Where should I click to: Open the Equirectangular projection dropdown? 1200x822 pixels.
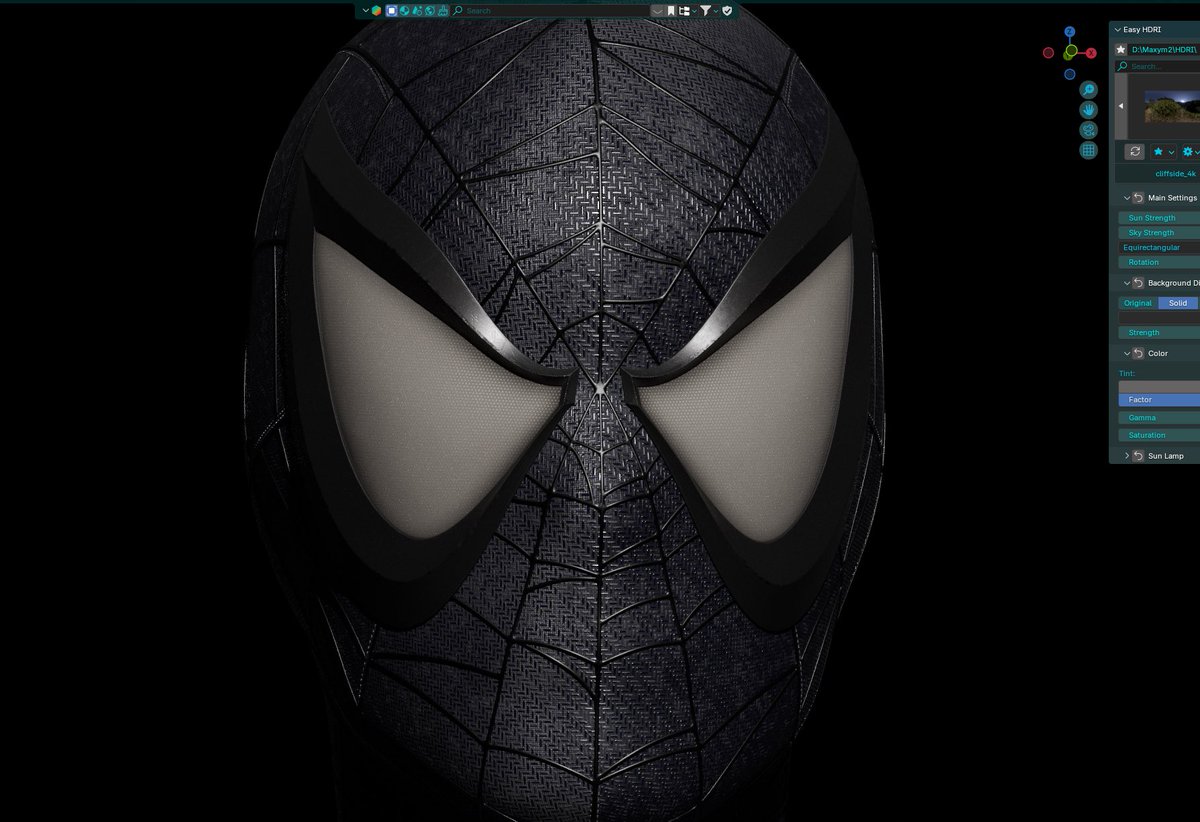point(1159,247)
